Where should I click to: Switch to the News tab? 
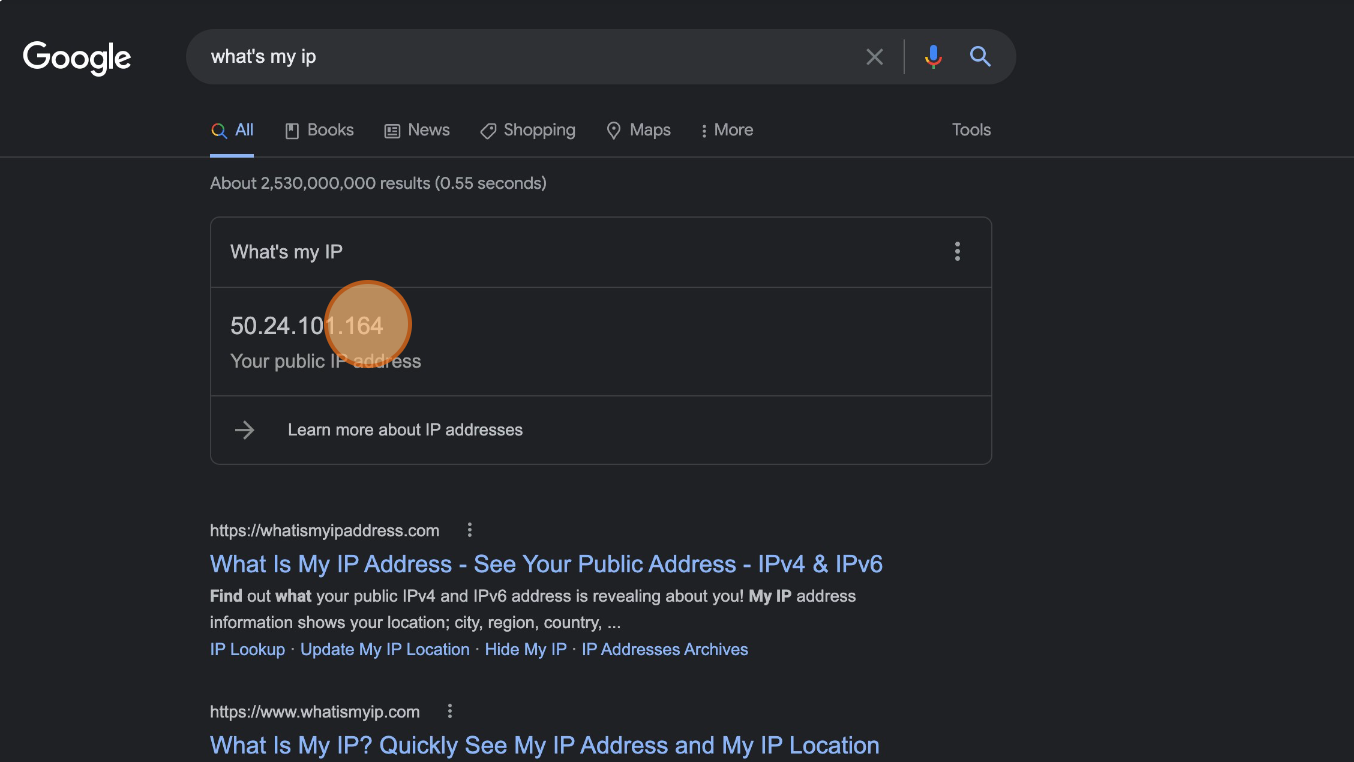pos(417,130)
